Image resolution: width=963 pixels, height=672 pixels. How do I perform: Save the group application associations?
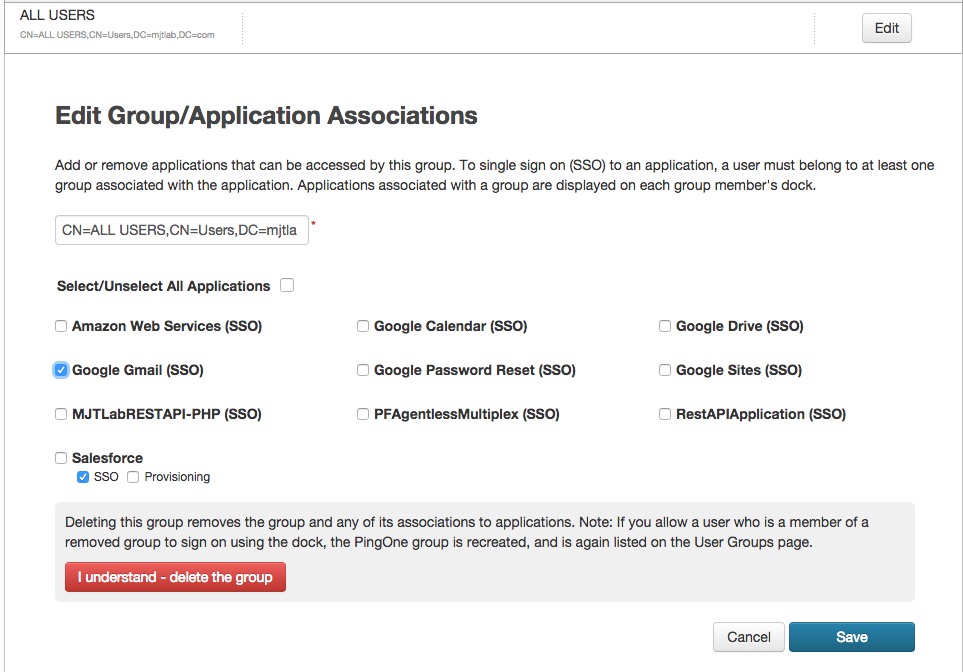[851, 637]
